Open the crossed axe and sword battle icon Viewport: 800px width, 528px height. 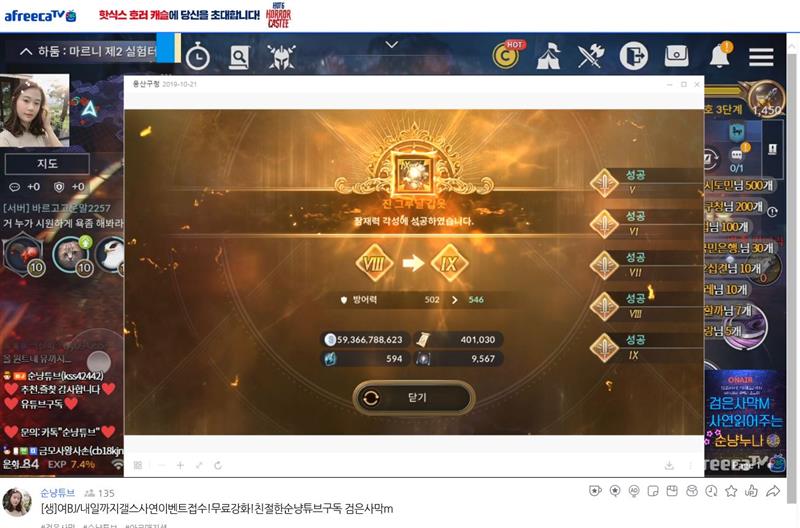[591, 56]
